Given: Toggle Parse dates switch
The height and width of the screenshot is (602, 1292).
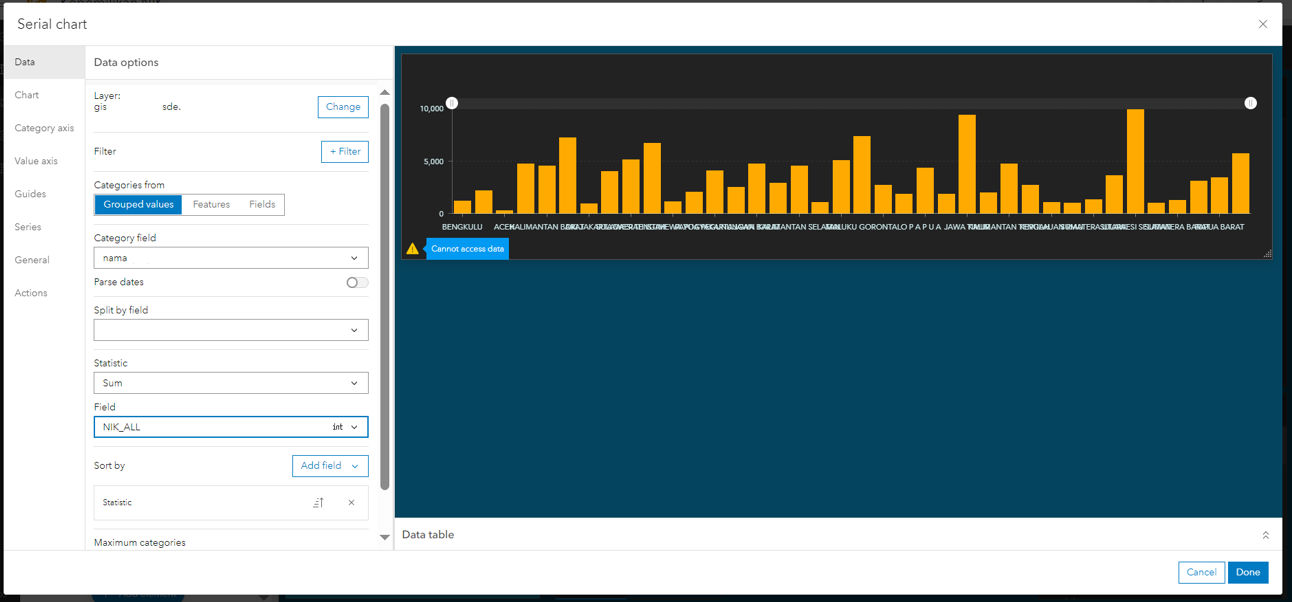Looking at the screenshot, I should (357, 282).
